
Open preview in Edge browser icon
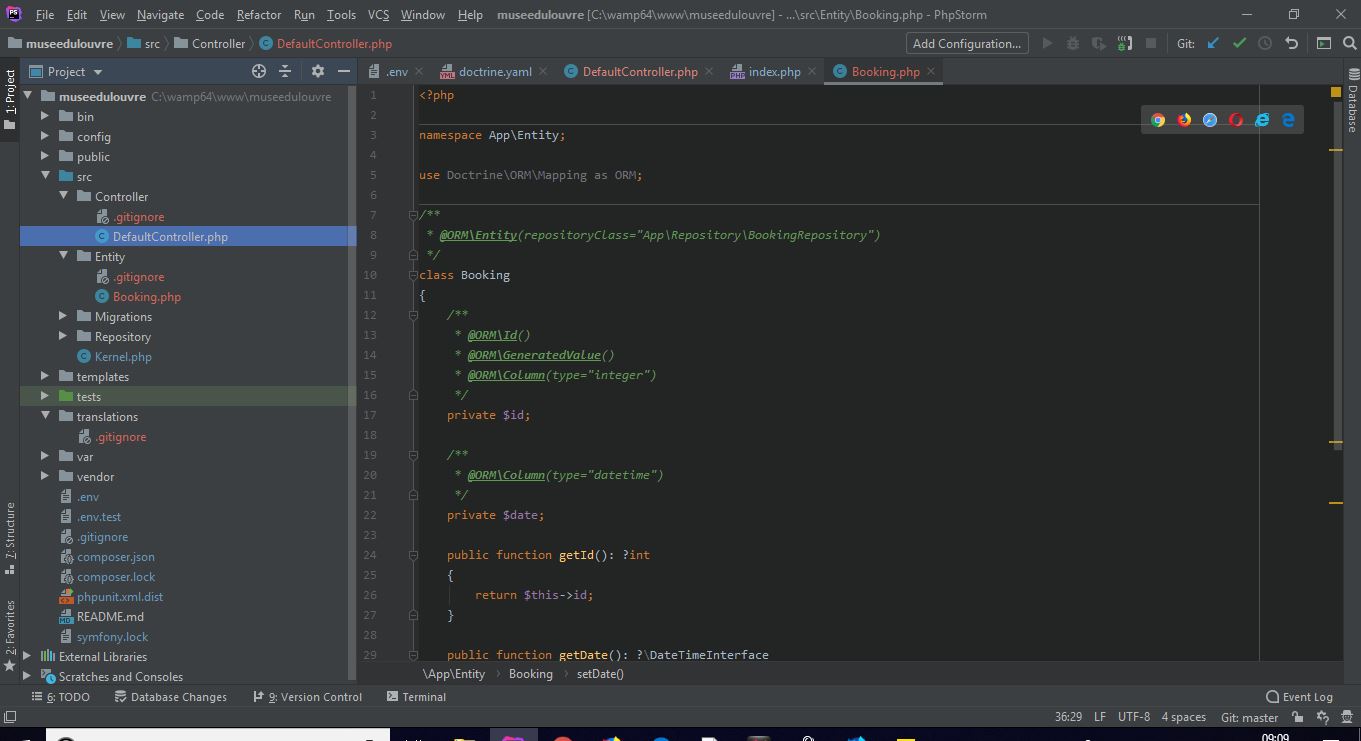[x=1288, y=120]
